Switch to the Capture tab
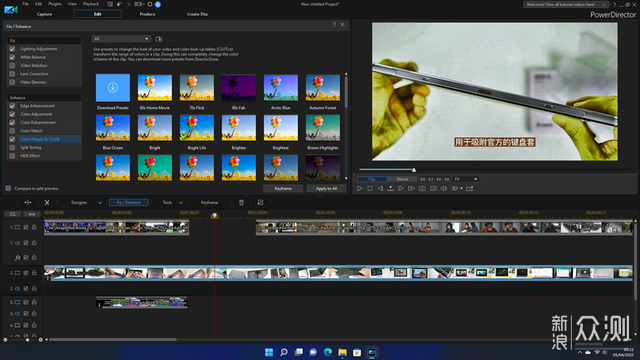The height and width of the screenshot is (360, 640). 44,14
